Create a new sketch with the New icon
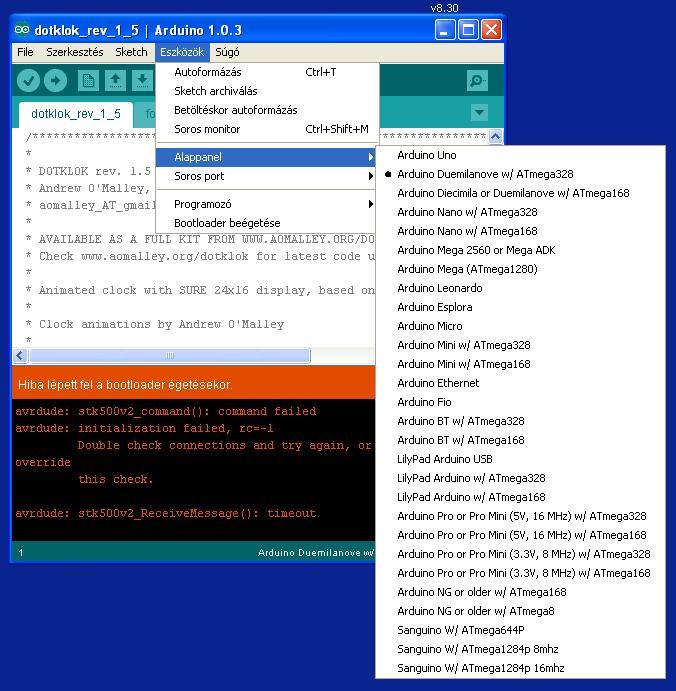The width and height of the screenshot is (676, 691). tap(88, 81)
